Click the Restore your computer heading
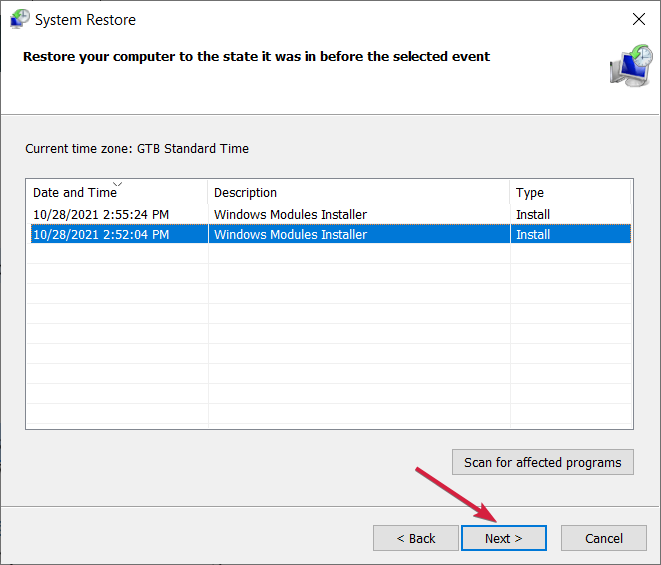The image size is (661, 565). pos(256,56)
